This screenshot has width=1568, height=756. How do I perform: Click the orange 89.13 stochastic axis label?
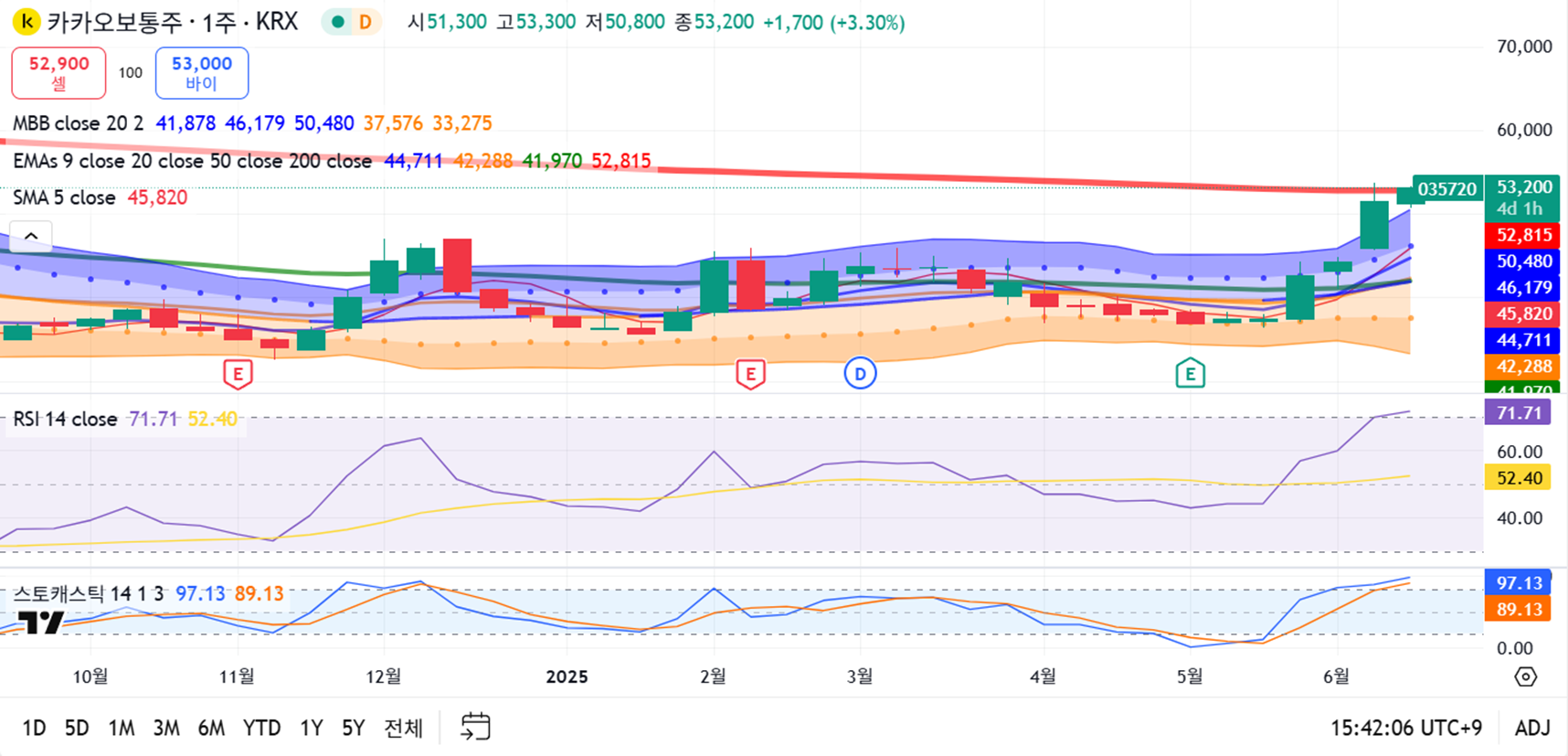[x=1519, y=610]
